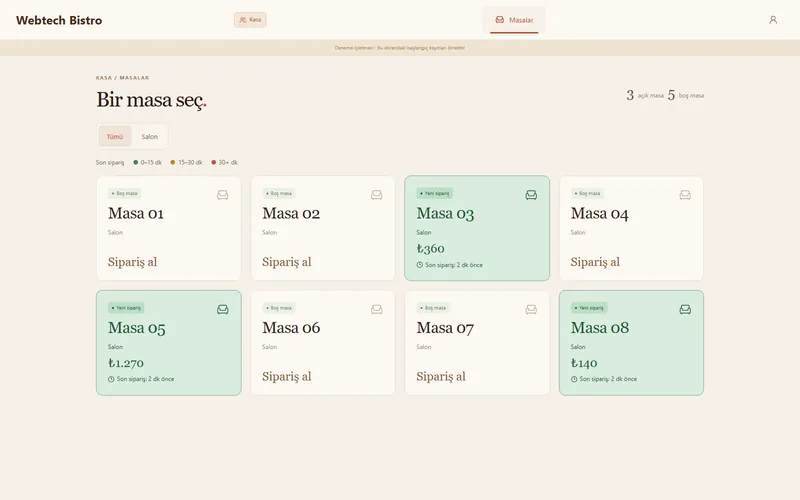Open Masa 05 with ₺1.270 total
The height and width of the screenshot is (500, 800).
click(169, 343)
